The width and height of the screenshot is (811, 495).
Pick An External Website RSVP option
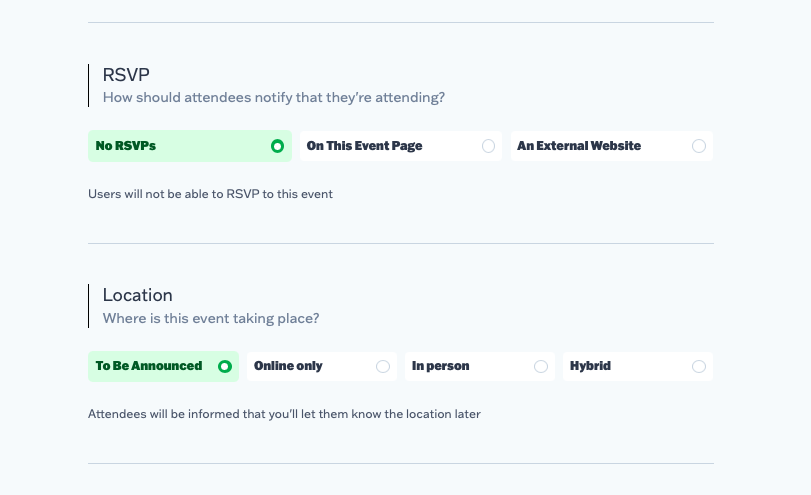[x=579, y=146]
